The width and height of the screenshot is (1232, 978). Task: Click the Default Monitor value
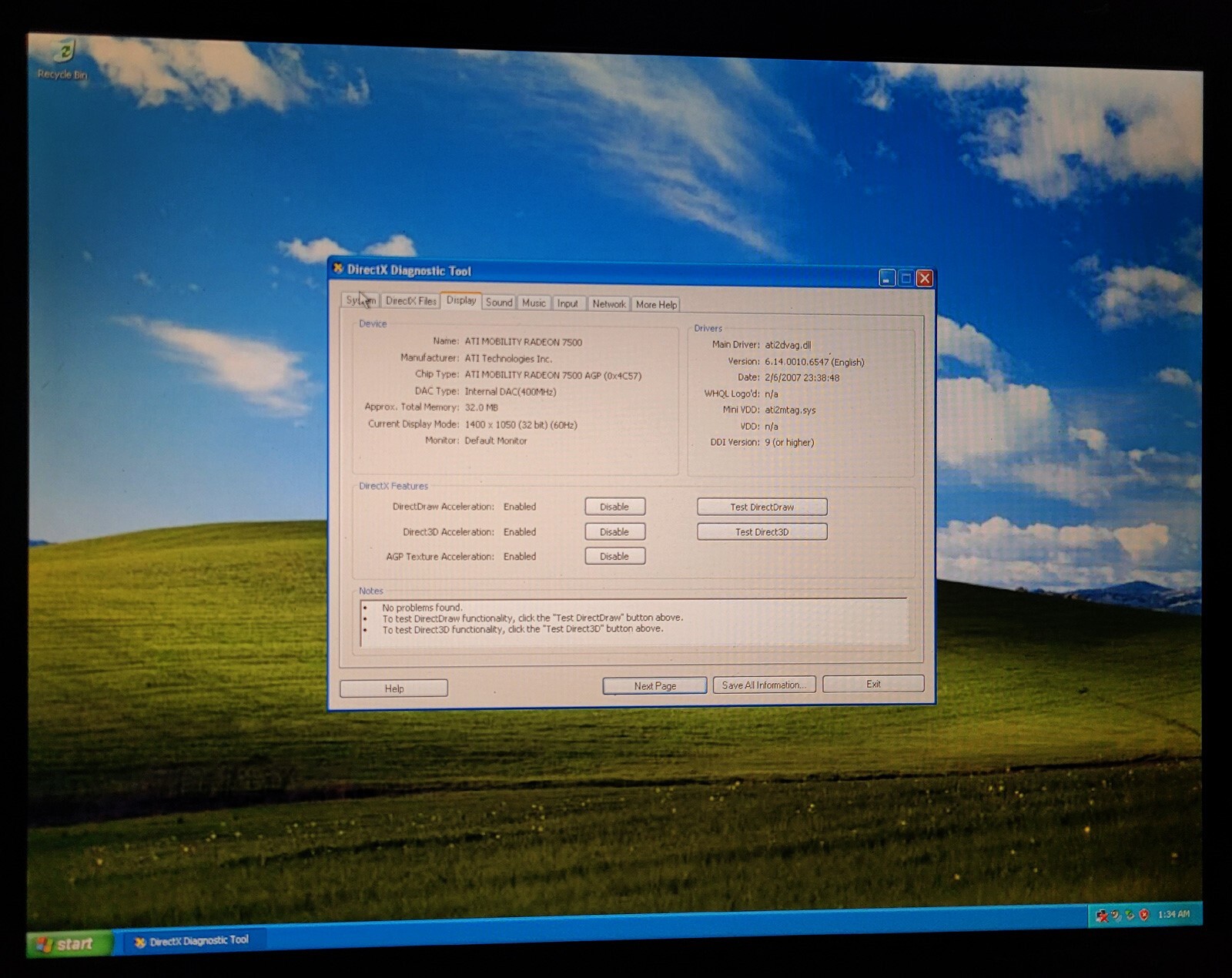pyautogui.click(x=496, y=440)
